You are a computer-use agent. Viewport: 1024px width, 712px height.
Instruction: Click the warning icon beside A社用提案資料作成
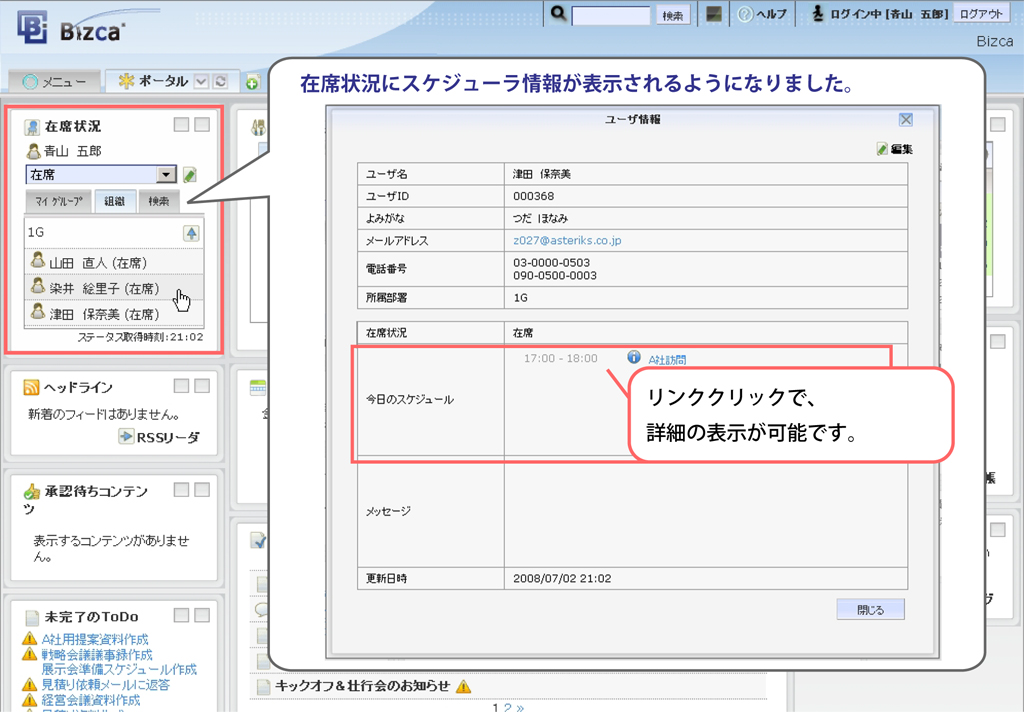[29, 638]
